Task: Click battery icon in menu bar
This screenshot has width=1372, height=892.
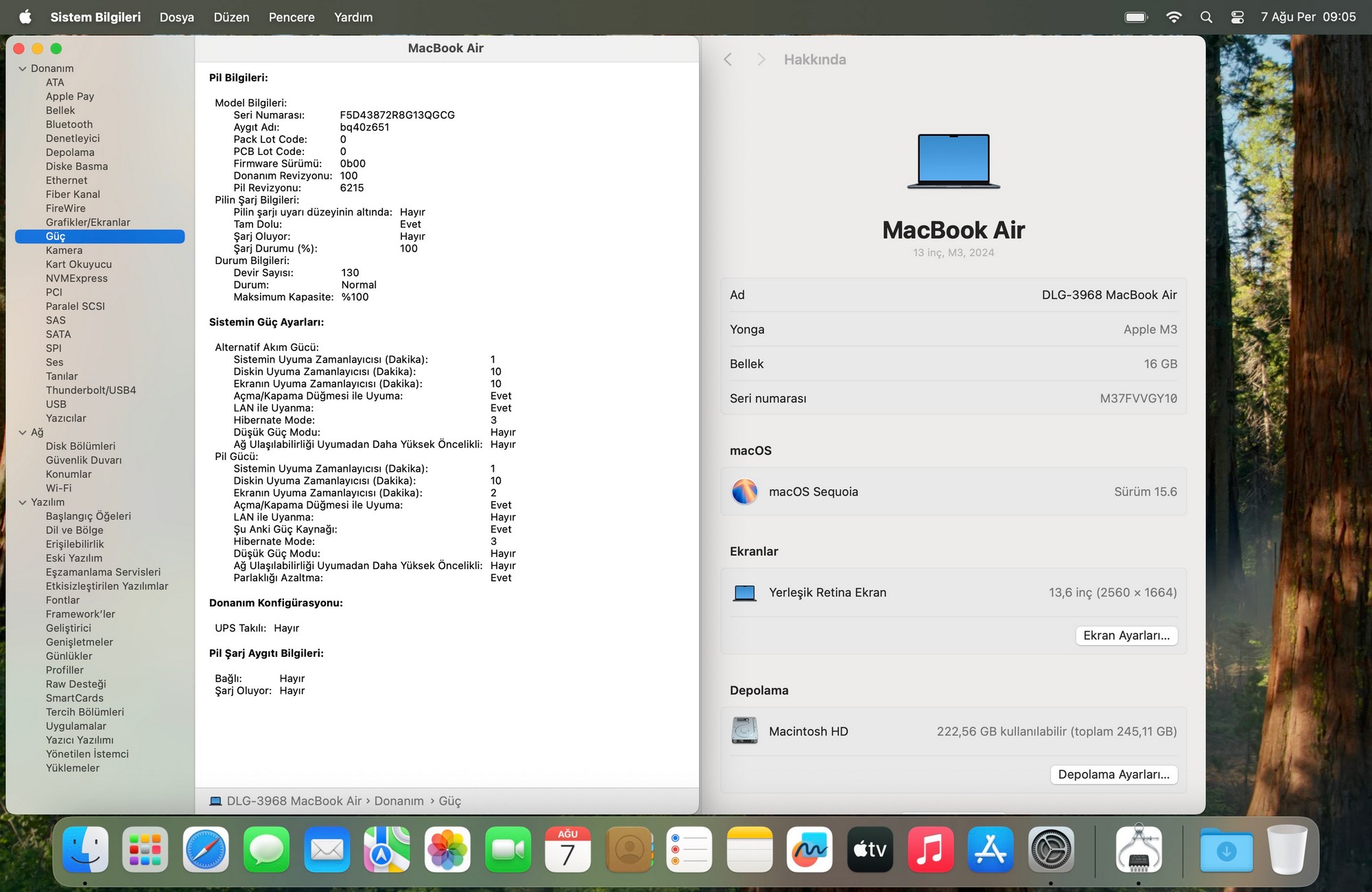Action: point(1137,17)
